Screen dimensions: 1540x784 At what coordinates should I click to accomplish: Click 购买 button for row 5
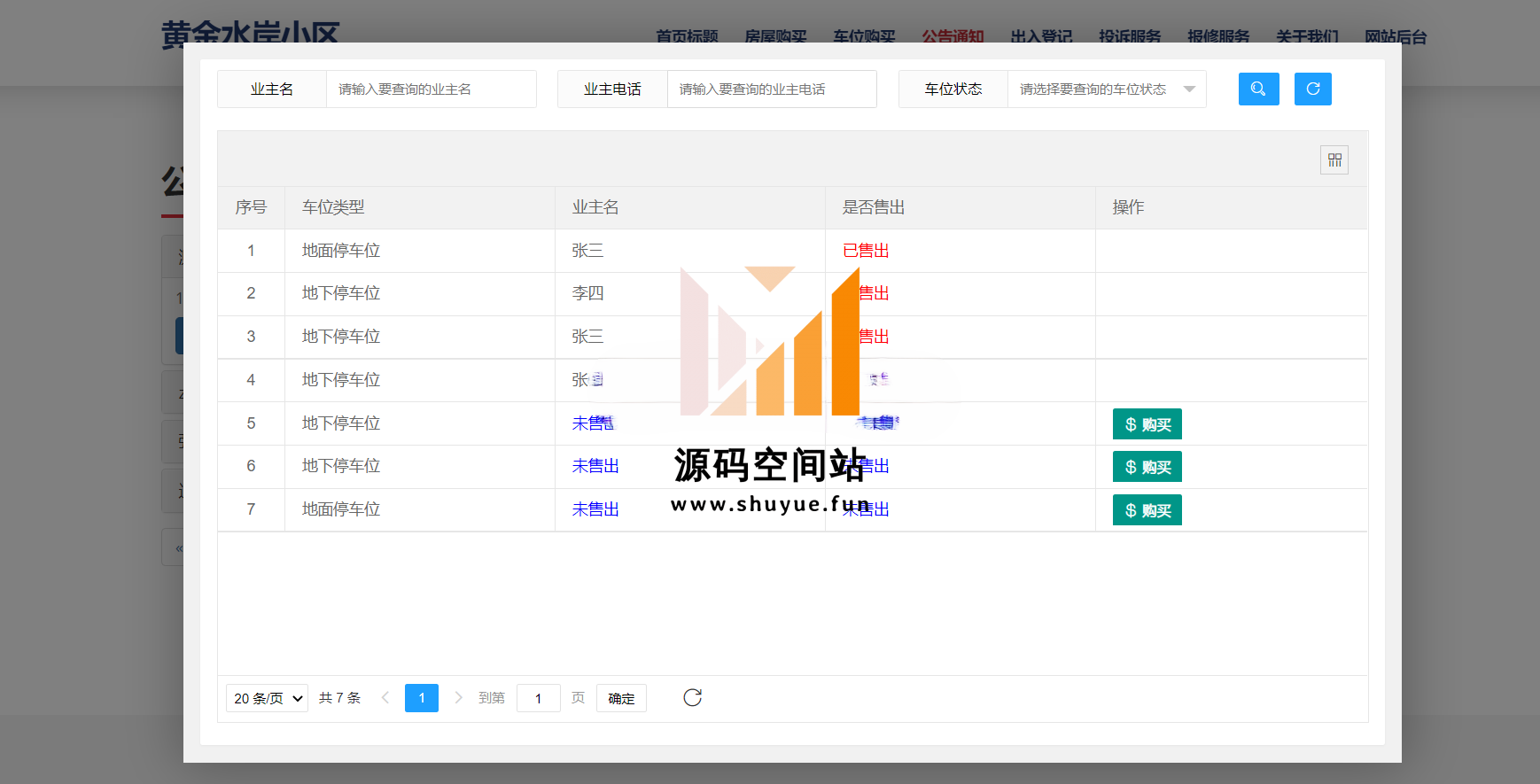tap(1147, 424)
